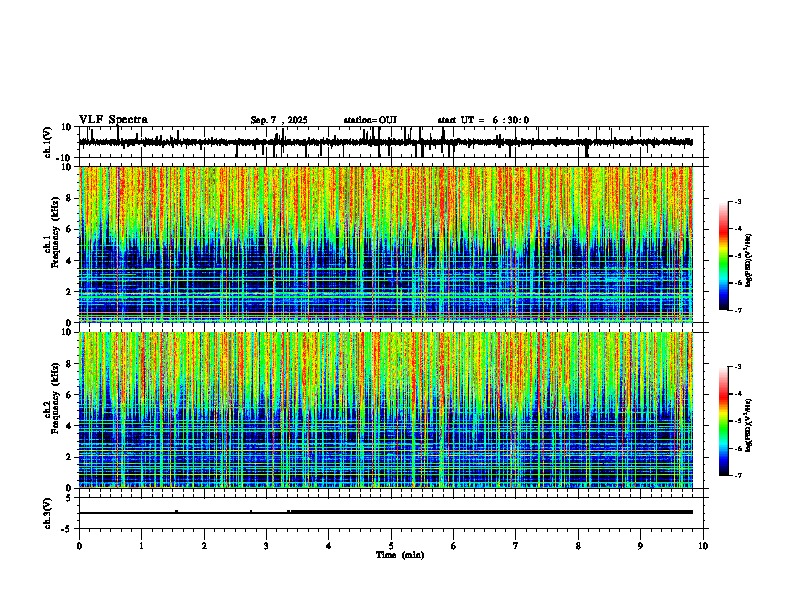Click the ch.3 voltage trace panel
The height and width of the screenshot is (612, 792).
tap(393, 513)
